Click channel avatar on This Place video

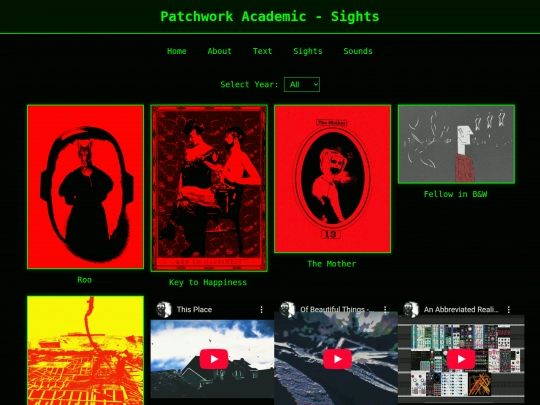tap(164, 309)
